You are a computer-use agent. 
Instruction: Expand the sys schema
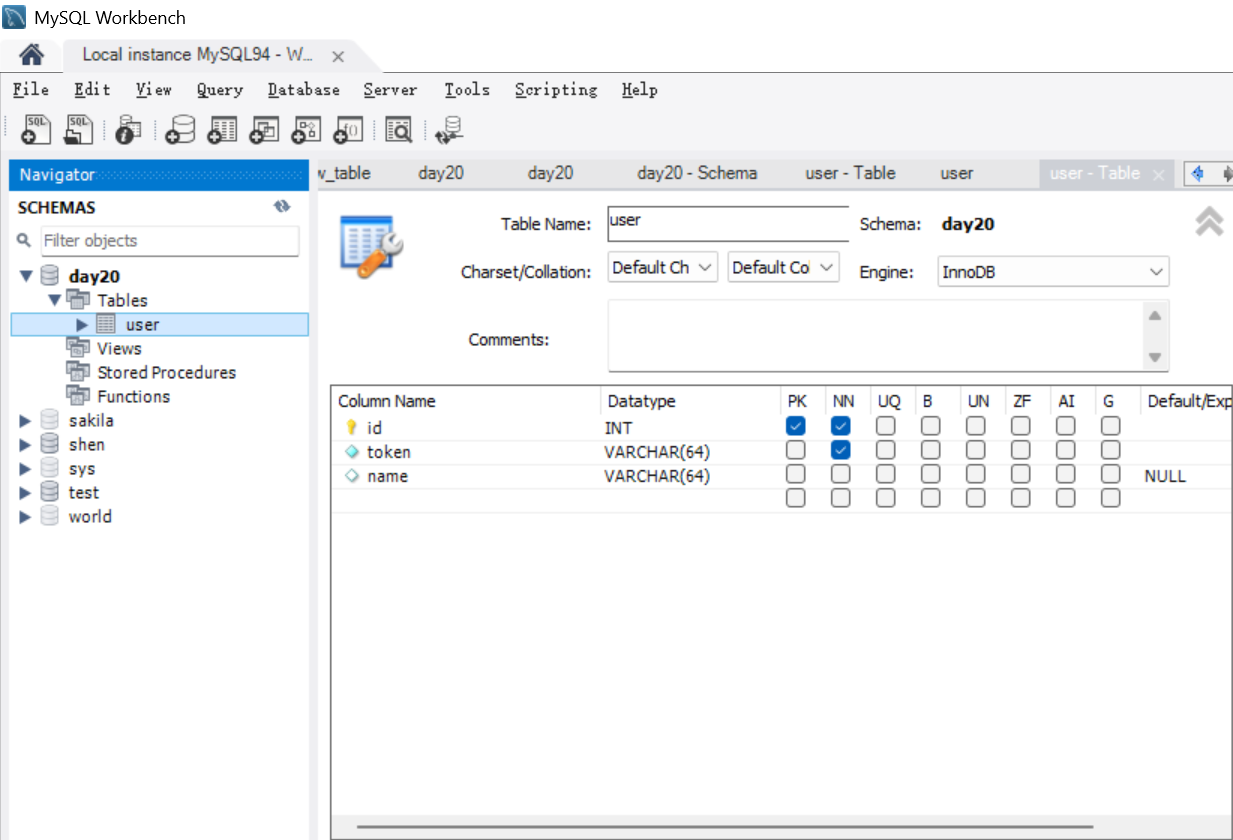pyautogui.click(x=25, y=468)
